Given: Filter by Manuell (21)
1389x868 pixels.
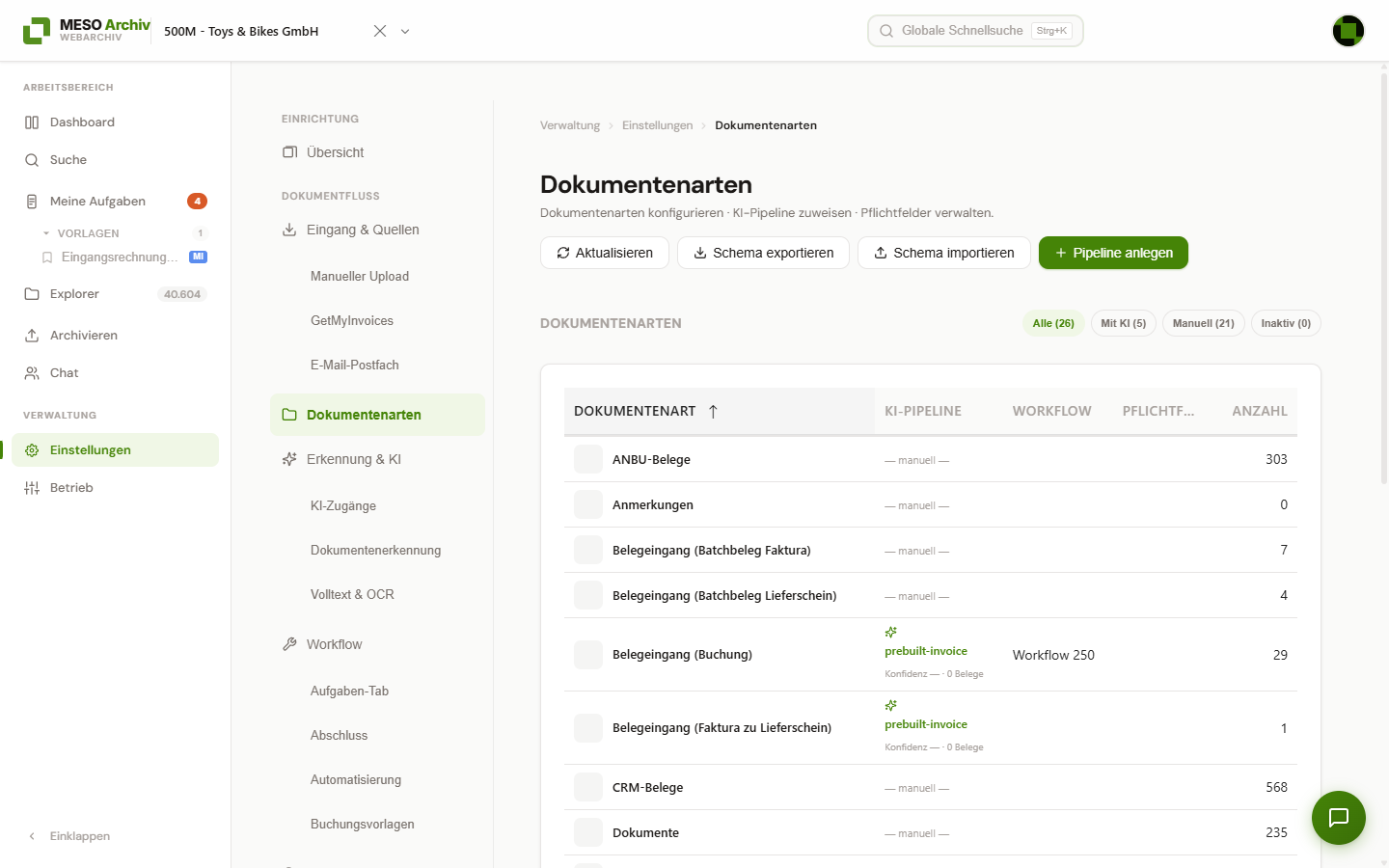Looking at the screenshot, I should 1204,323.
